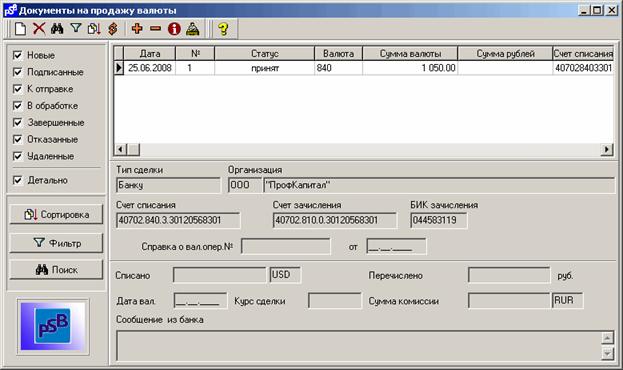The width and height of the screenshot is (623, 370).
Task: Click the Сортировка button
Action: tap(56, 215)
